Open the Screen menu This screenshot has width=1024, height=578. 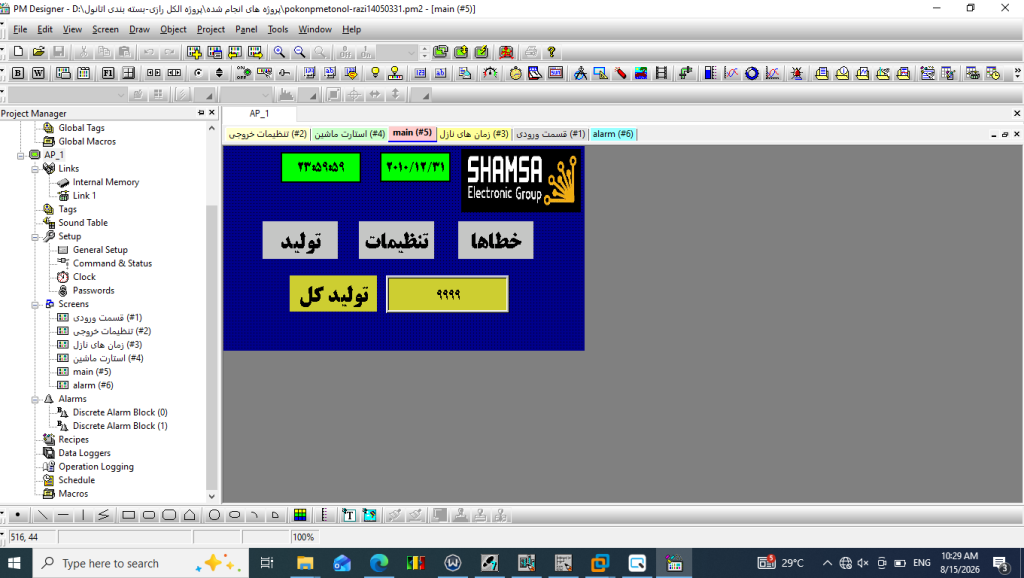click(x=105, y=29)
